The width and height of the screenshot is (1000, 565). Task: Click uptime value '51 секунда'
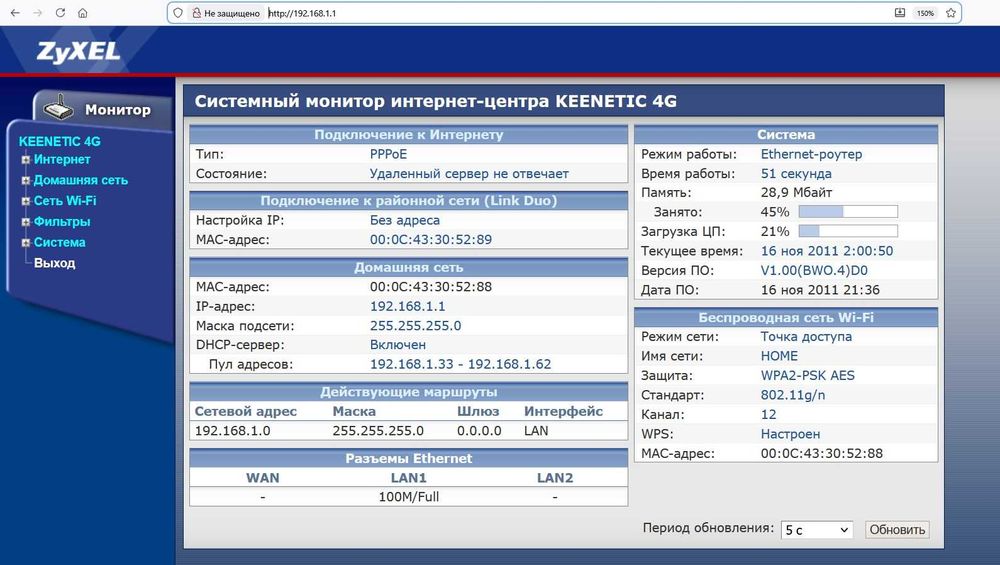click(796, 173)
